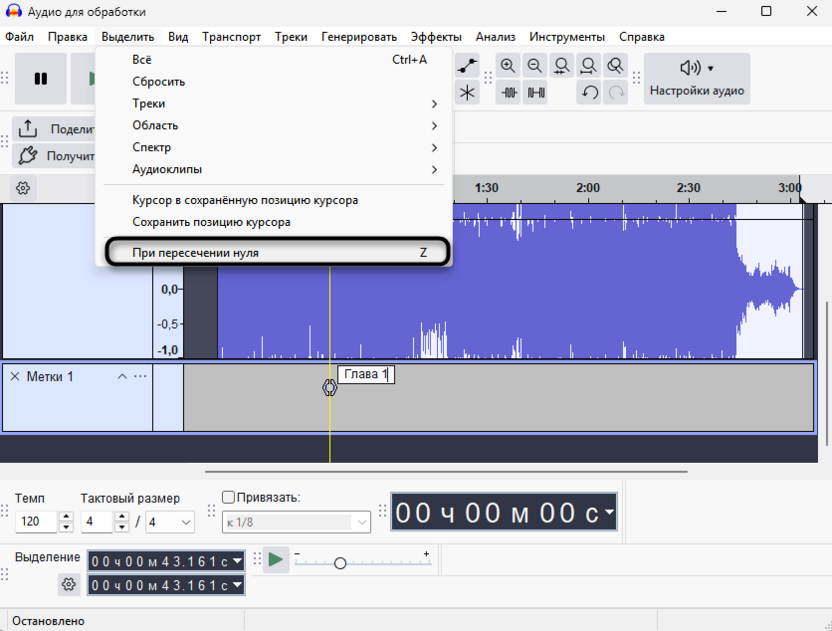Select the Envelope tool
Screen dimensions: 832x631
[x=467, y=65]
